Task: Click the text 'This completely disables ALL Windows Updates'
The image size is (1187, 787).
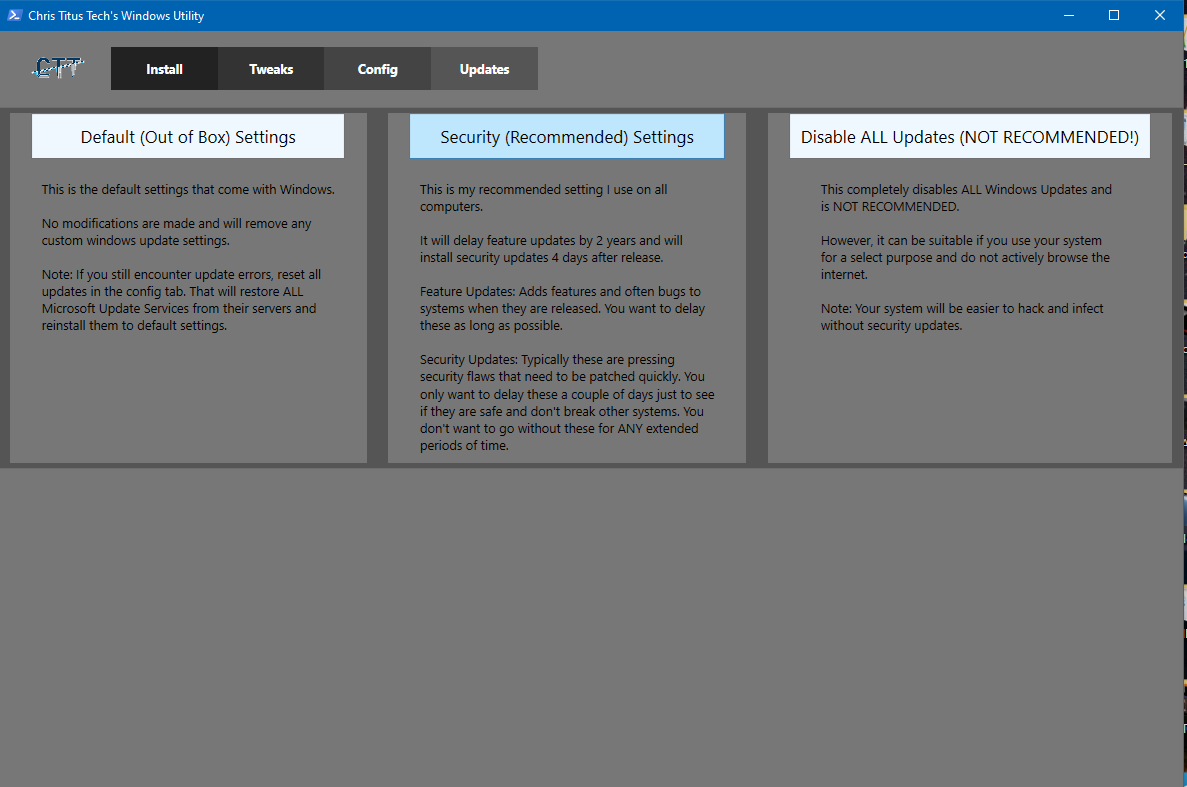Action: pos(966,198)
